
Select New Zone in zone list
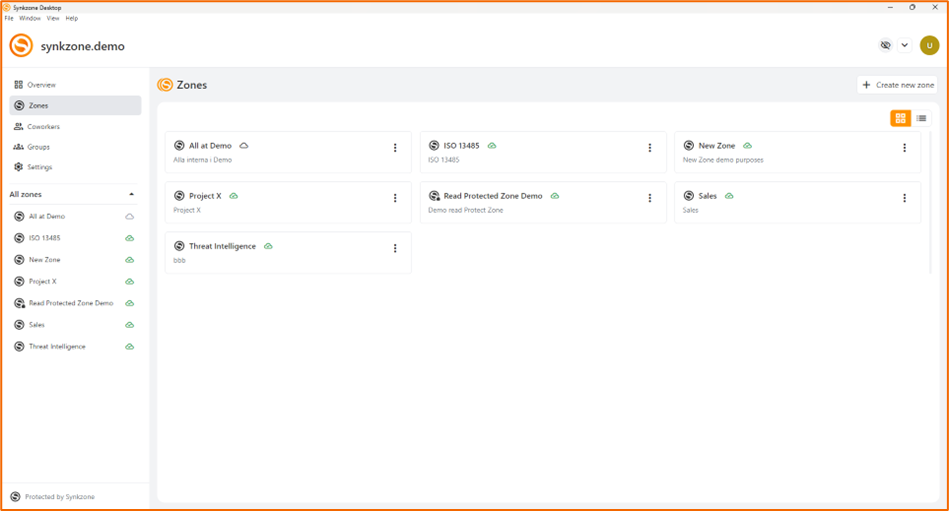(45, 260)
